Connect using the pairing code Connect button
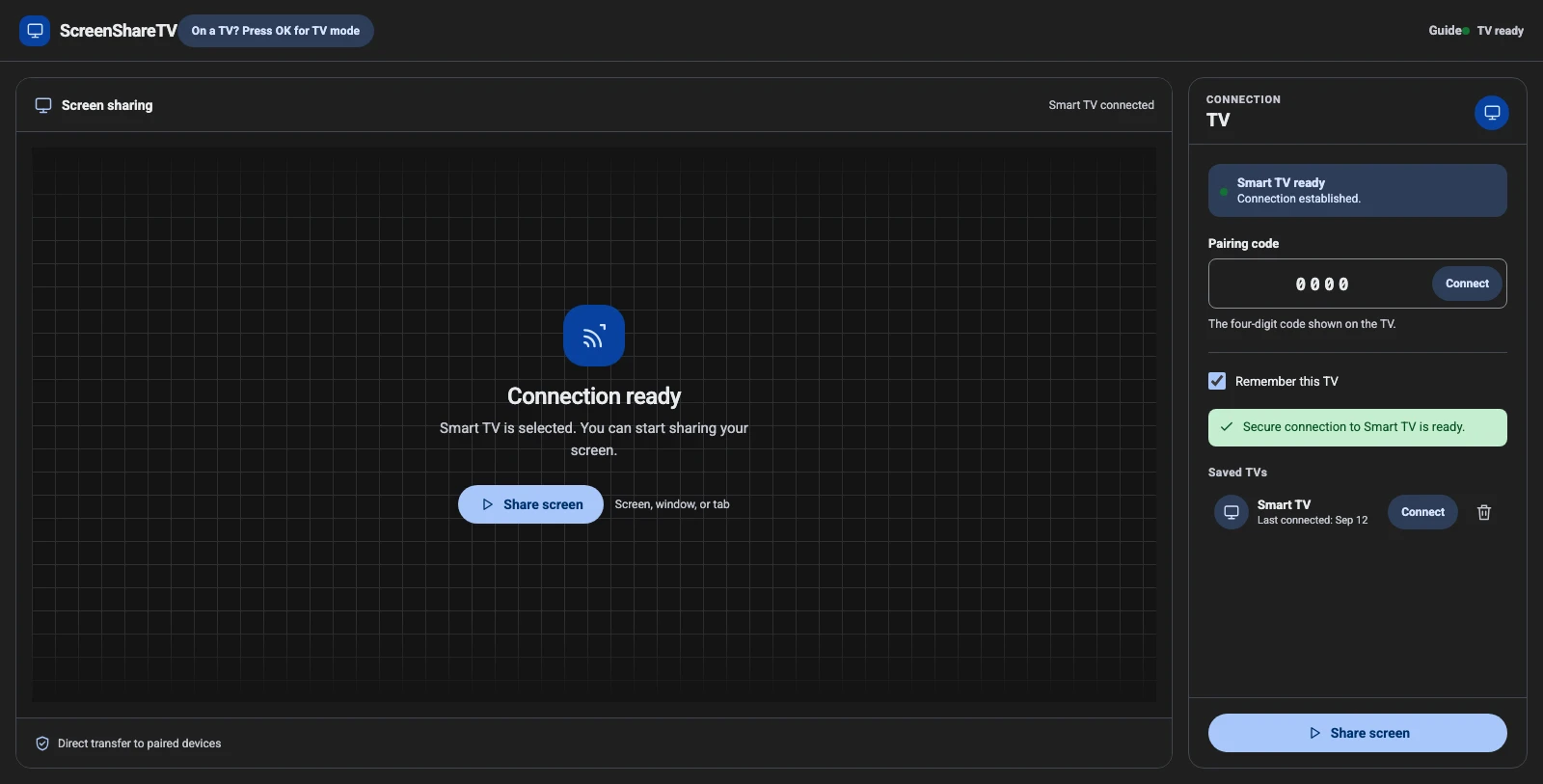The height and width of the screenshot is (784, 1543). [1467, 284]
